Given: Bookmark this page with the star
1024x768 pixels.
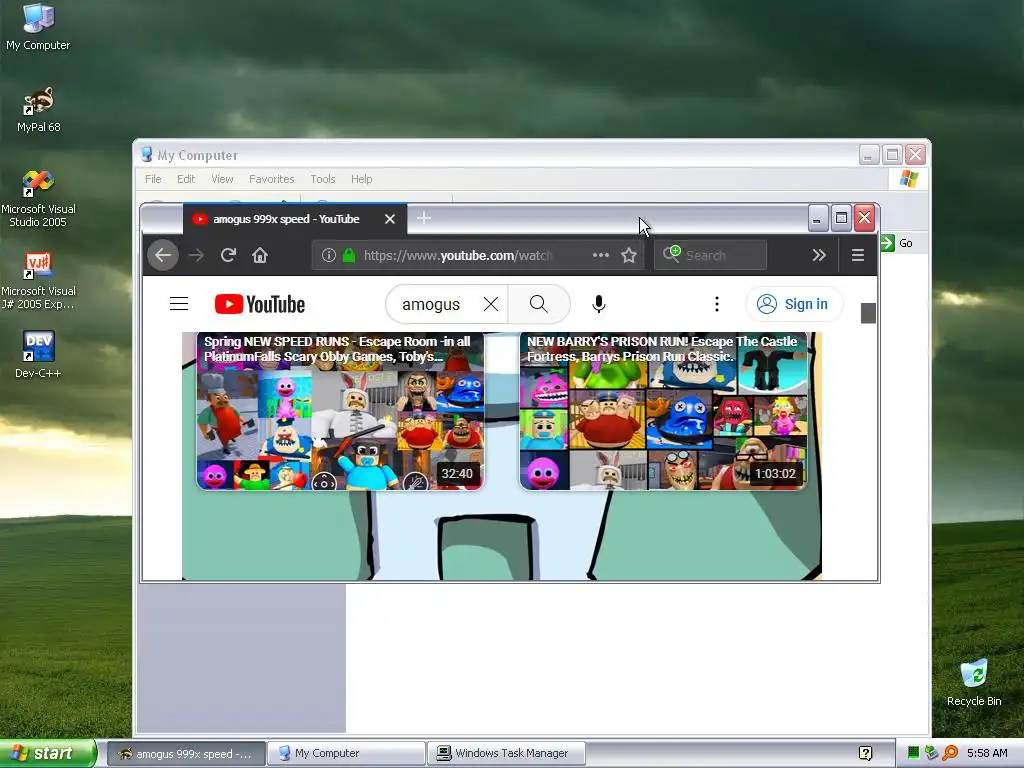Looking at the screenshot, I should tap(629, 255).
